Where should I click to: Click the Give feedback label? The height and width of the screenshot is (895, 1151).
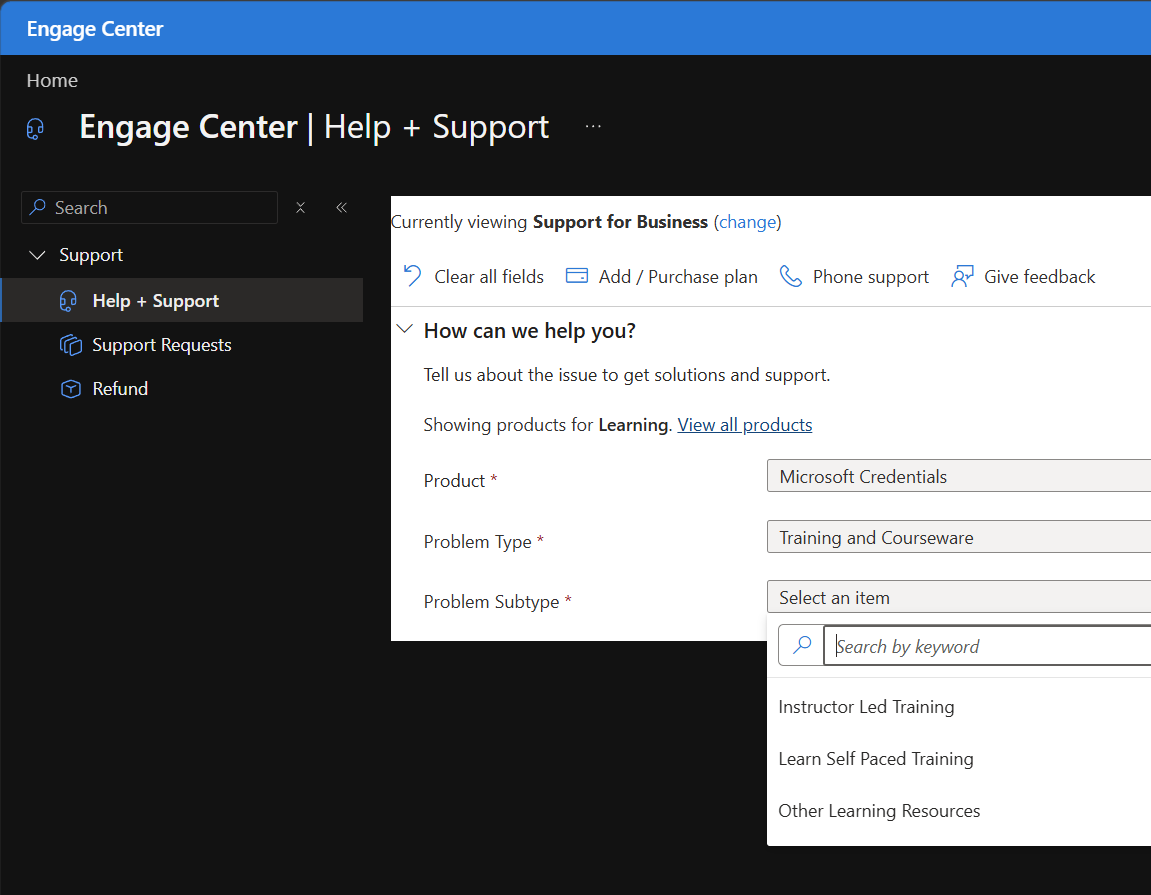pyautogui.click(x=1039, y=277)
